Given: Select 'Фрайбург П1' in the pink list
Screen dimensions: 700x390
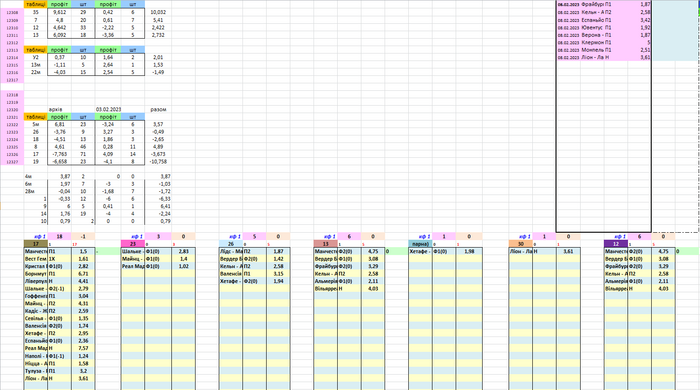Looking at the screenshot, I should (x=604, y=4).
